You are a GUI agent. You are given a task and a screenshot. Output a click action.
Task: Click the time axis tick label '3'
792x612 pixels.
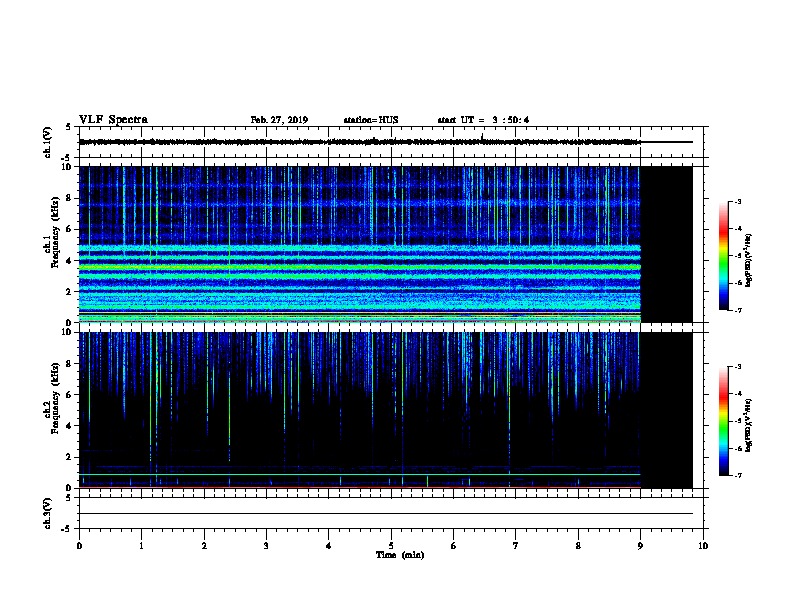[266, 545]
